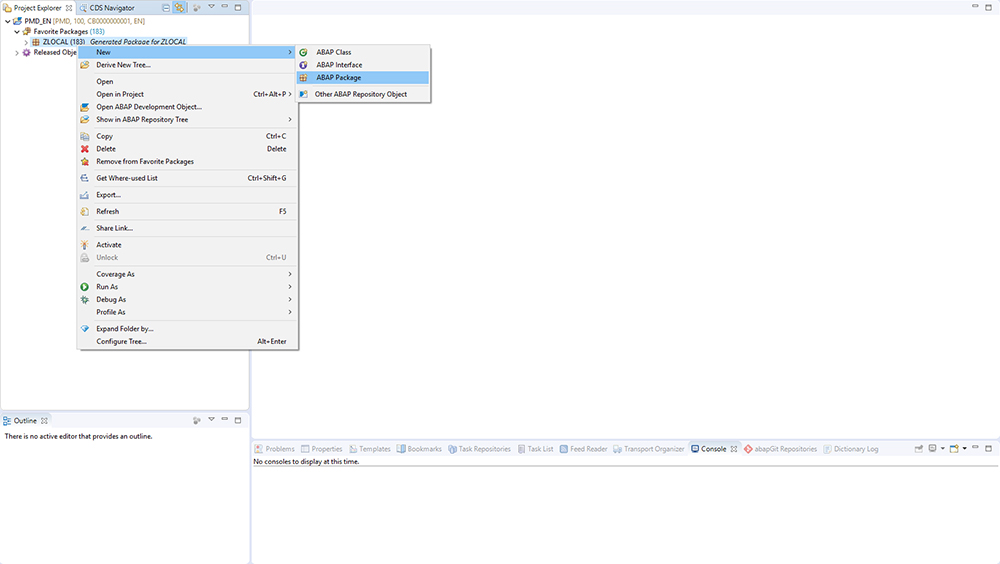Switch to the Bookmarks tab
The height and width of the screenshot is (564, 1000).
click(419, 449)
